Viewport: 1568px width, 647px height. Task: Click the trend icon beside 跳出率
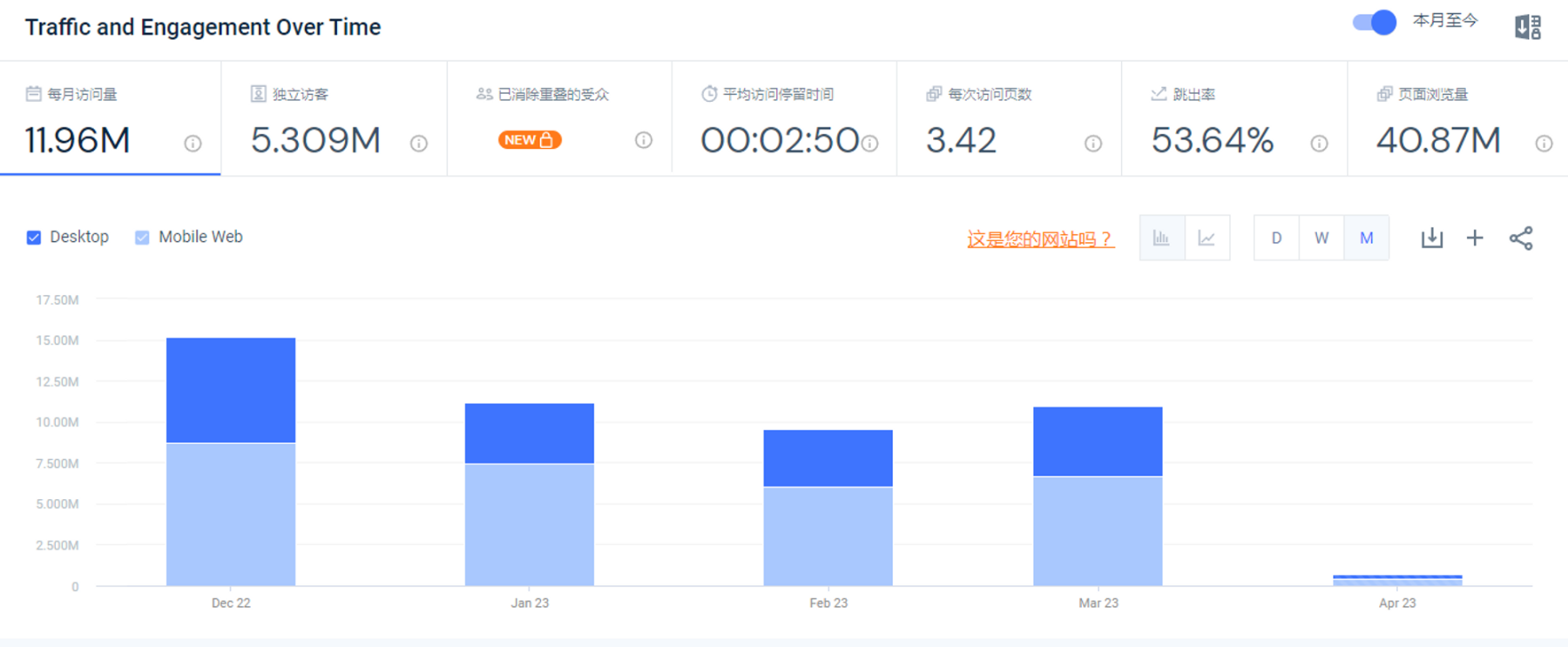pyautogui.click(x=1159, y=94)
